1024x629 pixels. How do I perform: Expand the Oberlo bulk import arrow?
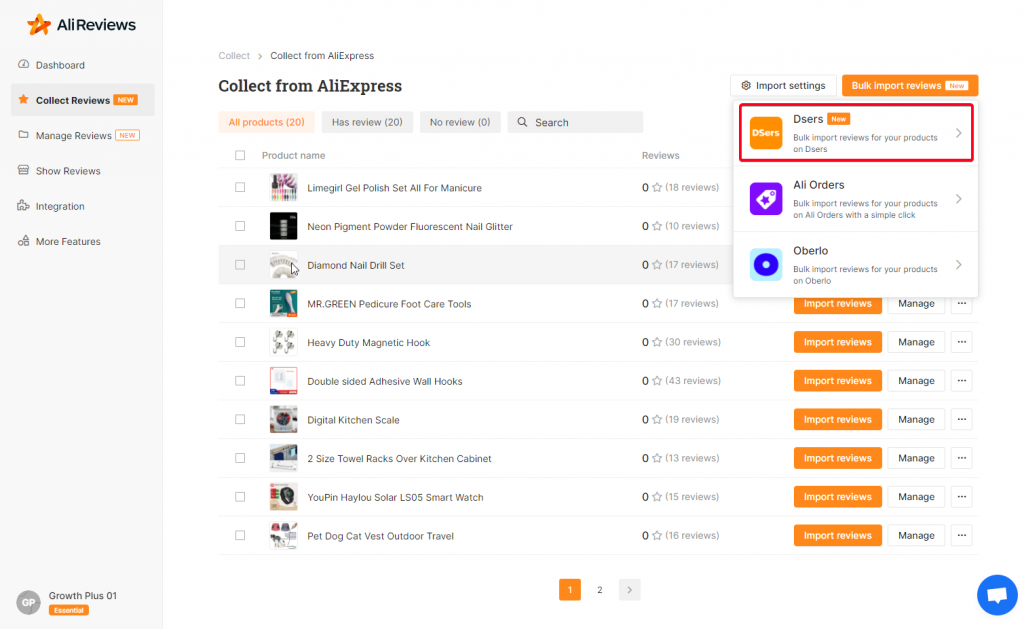pos(959,265)
